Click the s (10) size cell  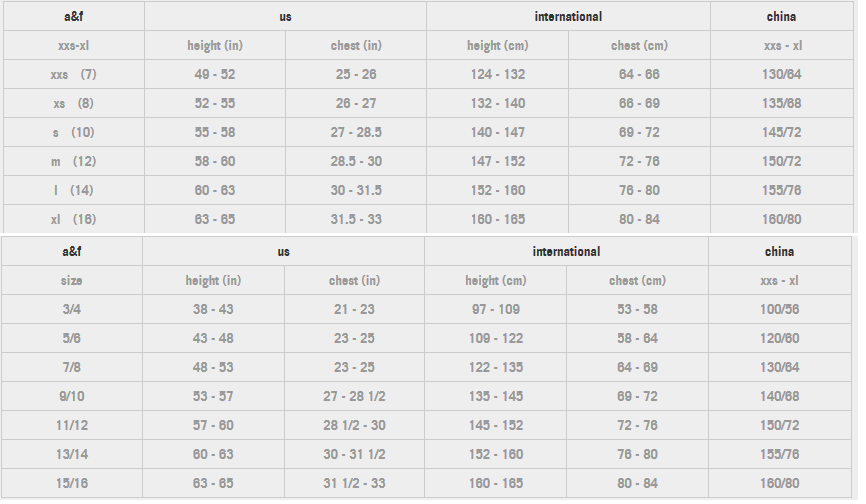point(73,133)
